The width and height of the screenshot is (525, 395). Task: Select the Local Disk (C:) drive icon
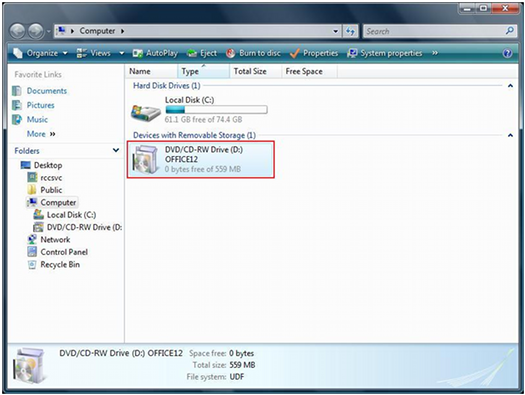[145, 113]
